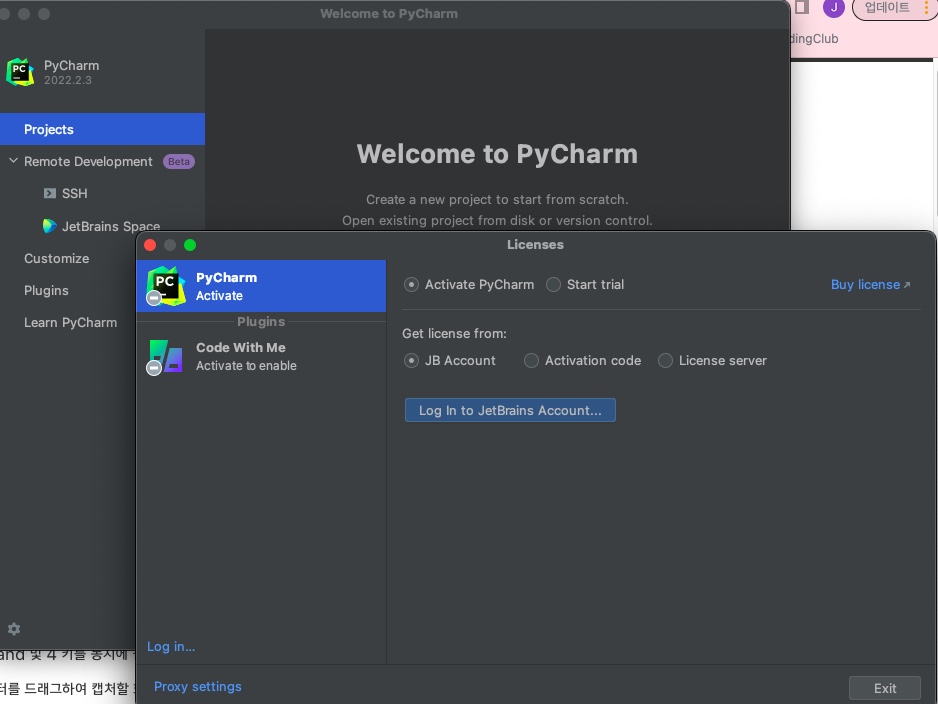The width and height of the screenshot is (938, 704).
Task: Open Learn PyCharm section
Action: [x=70, y=322]
